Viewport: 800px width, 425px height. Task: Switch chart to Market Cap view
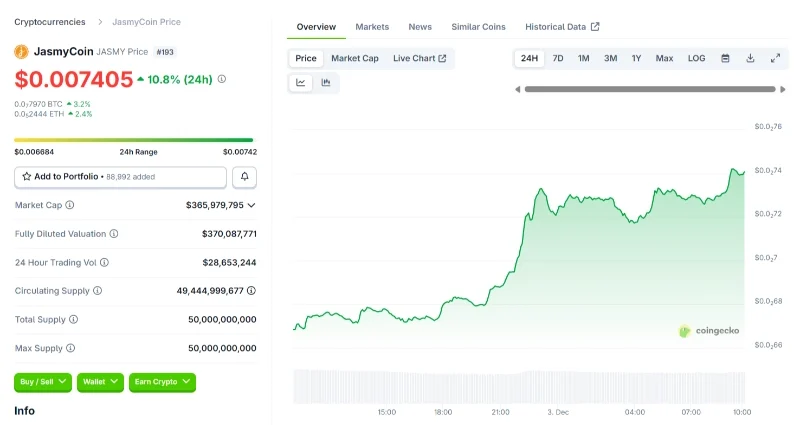[354, 58]
